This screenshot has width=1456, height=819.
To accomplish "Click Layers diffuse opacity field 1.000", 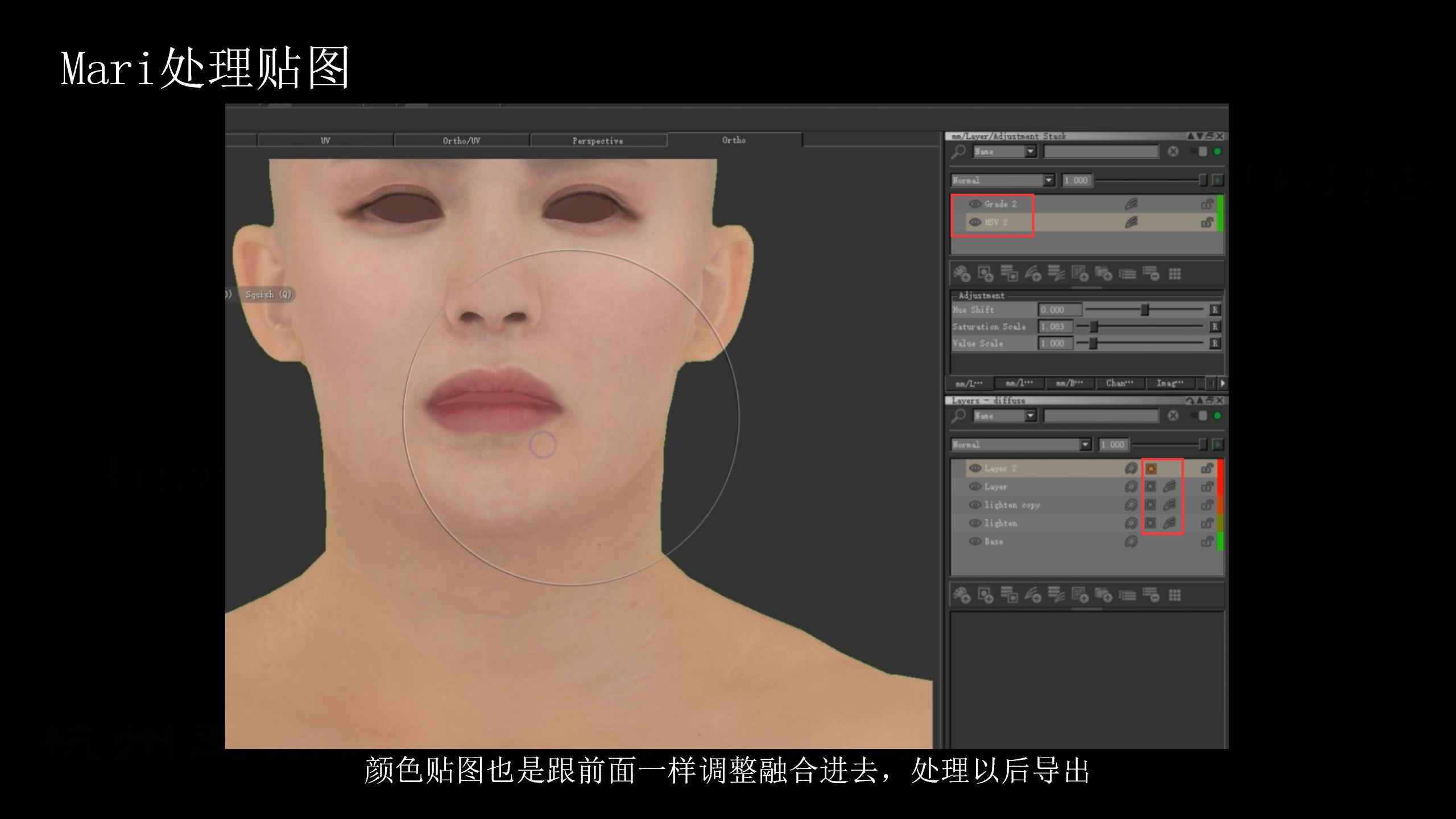I will (1113, 445).
